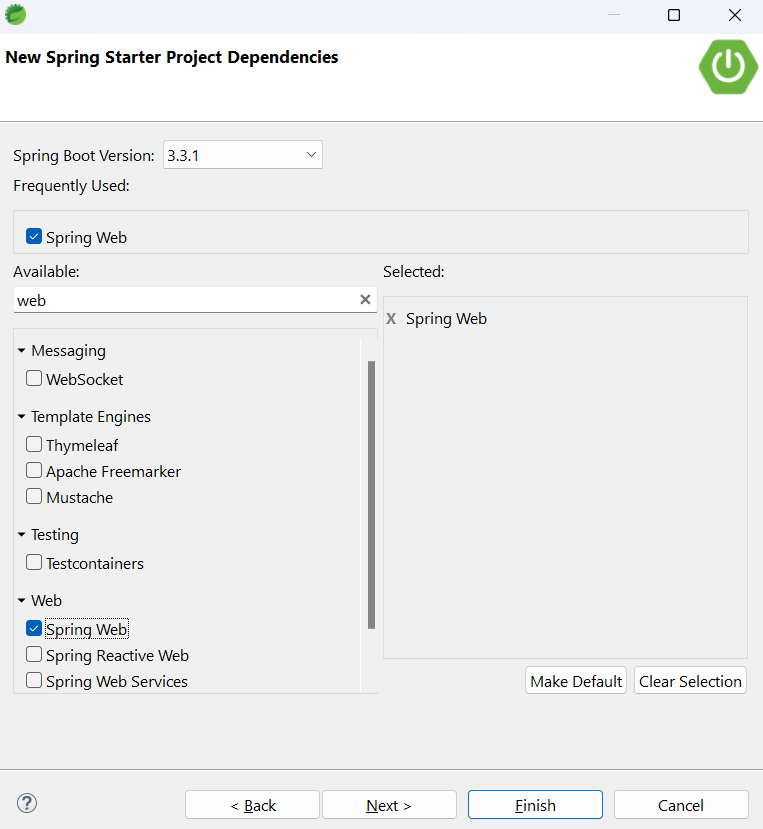Maximize the dialog window

[674, 15]
